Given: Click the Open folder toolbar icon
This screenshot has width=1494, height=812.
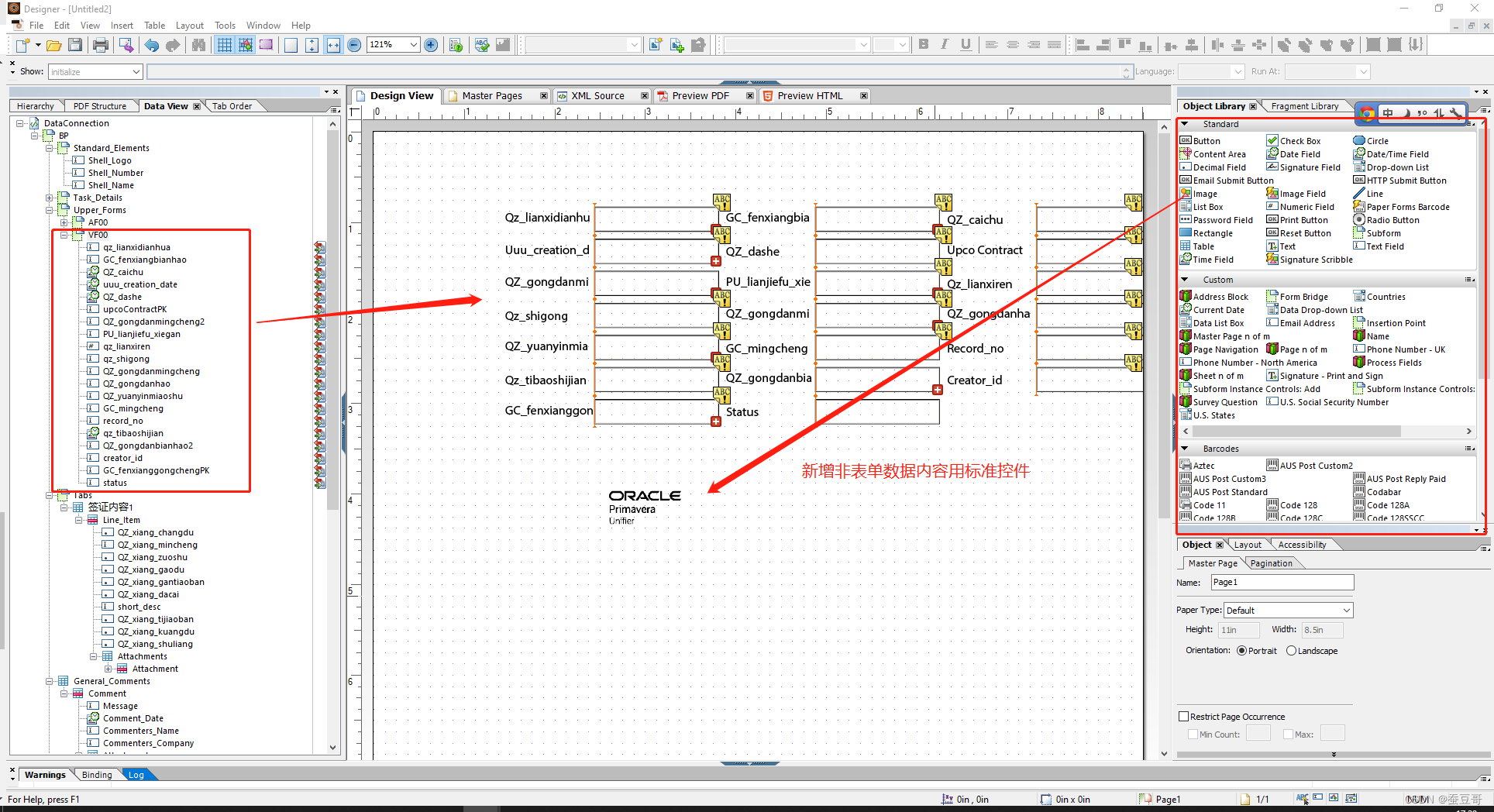Looking at the screenshot, I should 53,45.
